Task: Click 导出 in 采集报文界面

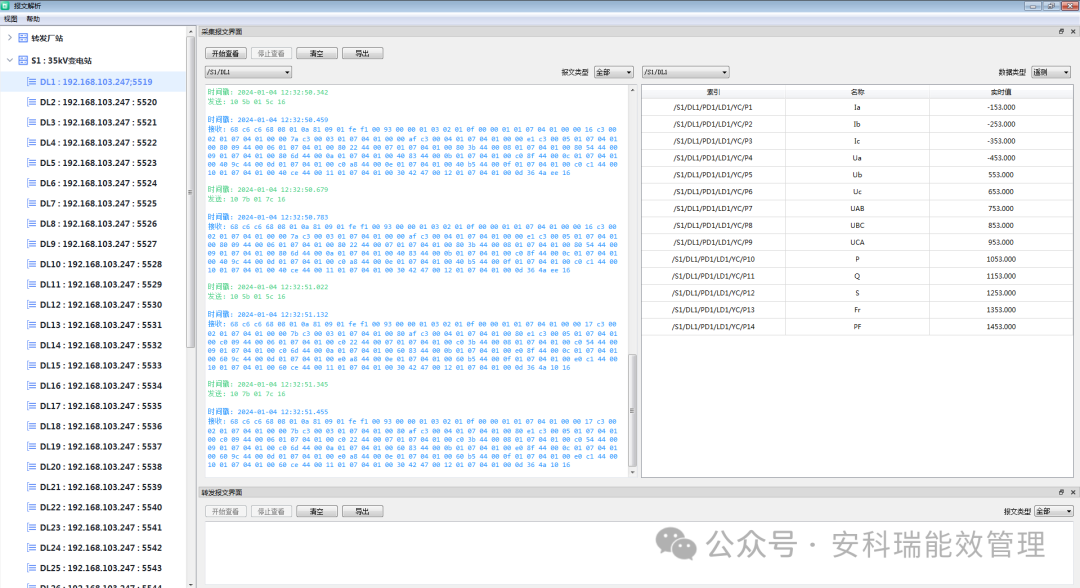Action: [362, 53]
